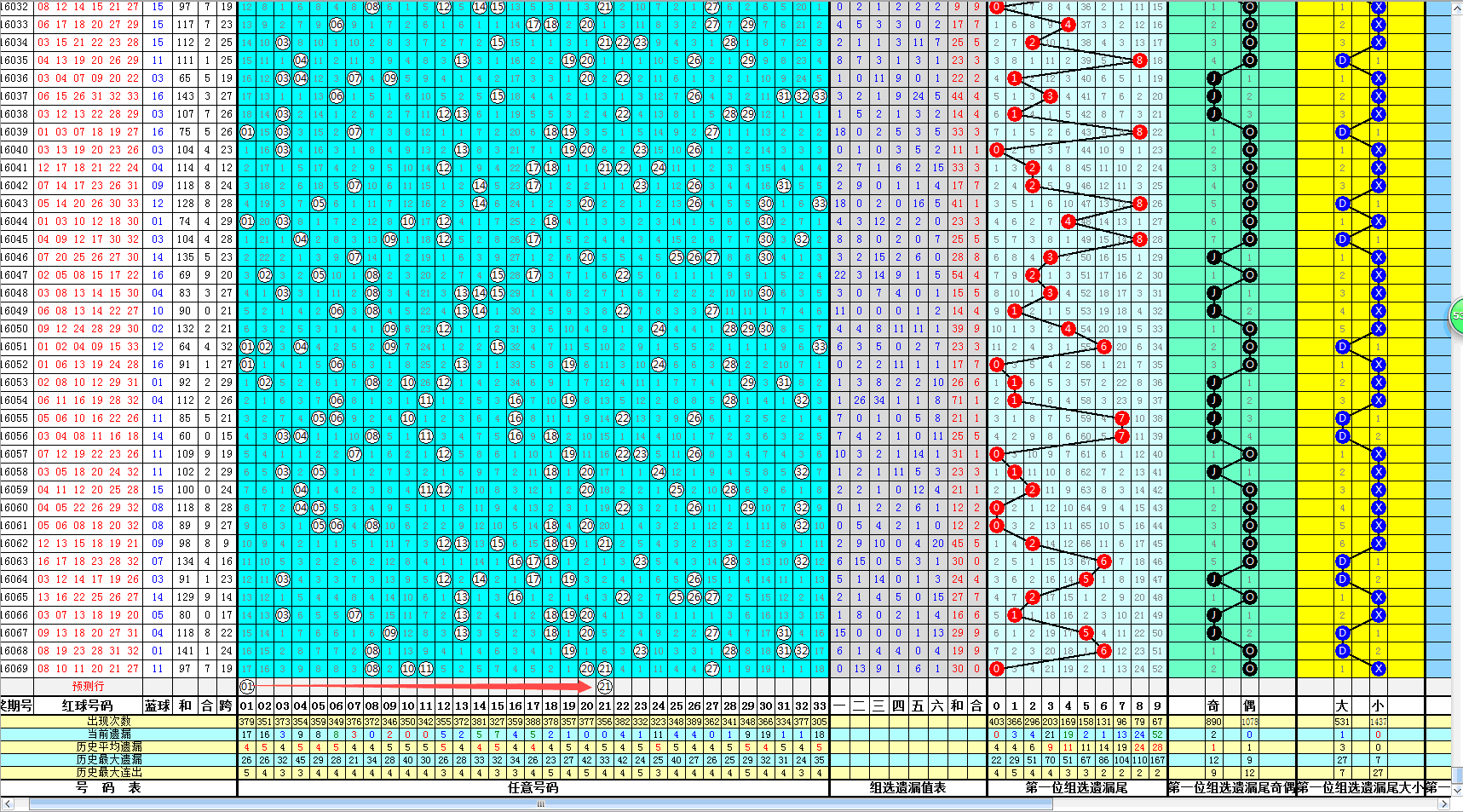The height and width of the screenshot is (812, 1463).
Task: Click the 历史最大连出 row label
Action: point(109,773)
